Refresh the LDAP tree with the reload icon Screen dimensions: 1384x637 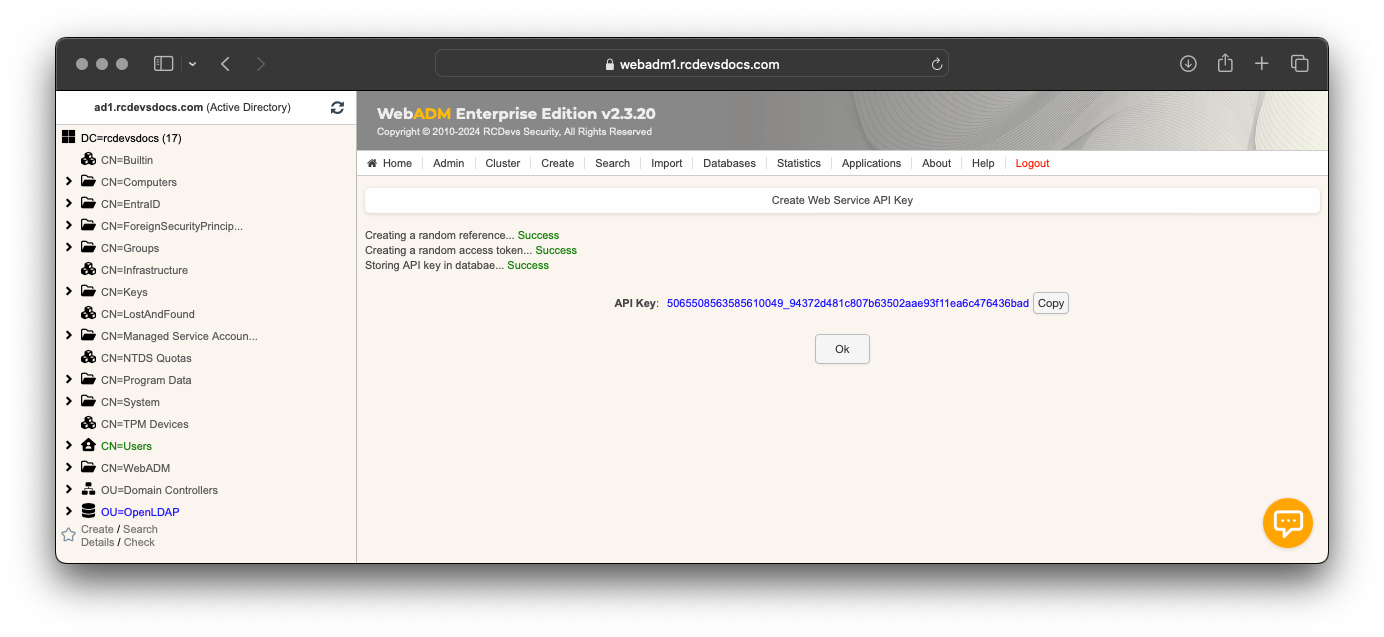tap(337, 107)
